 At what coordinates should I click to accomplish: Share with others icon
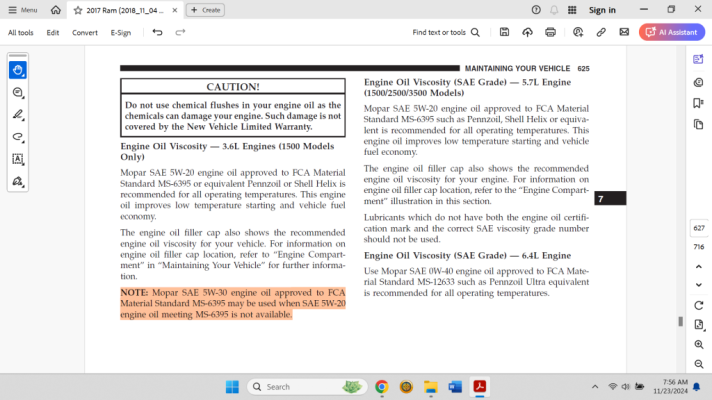[578, 32]
